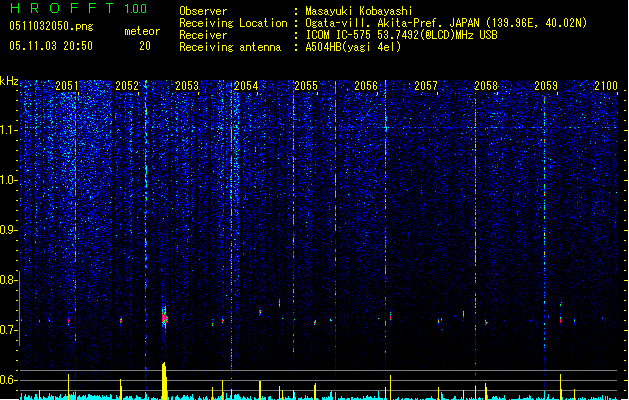This screenshot has height=400, width=629.
Task: Click the Observer label
Action: pos(203,11)
